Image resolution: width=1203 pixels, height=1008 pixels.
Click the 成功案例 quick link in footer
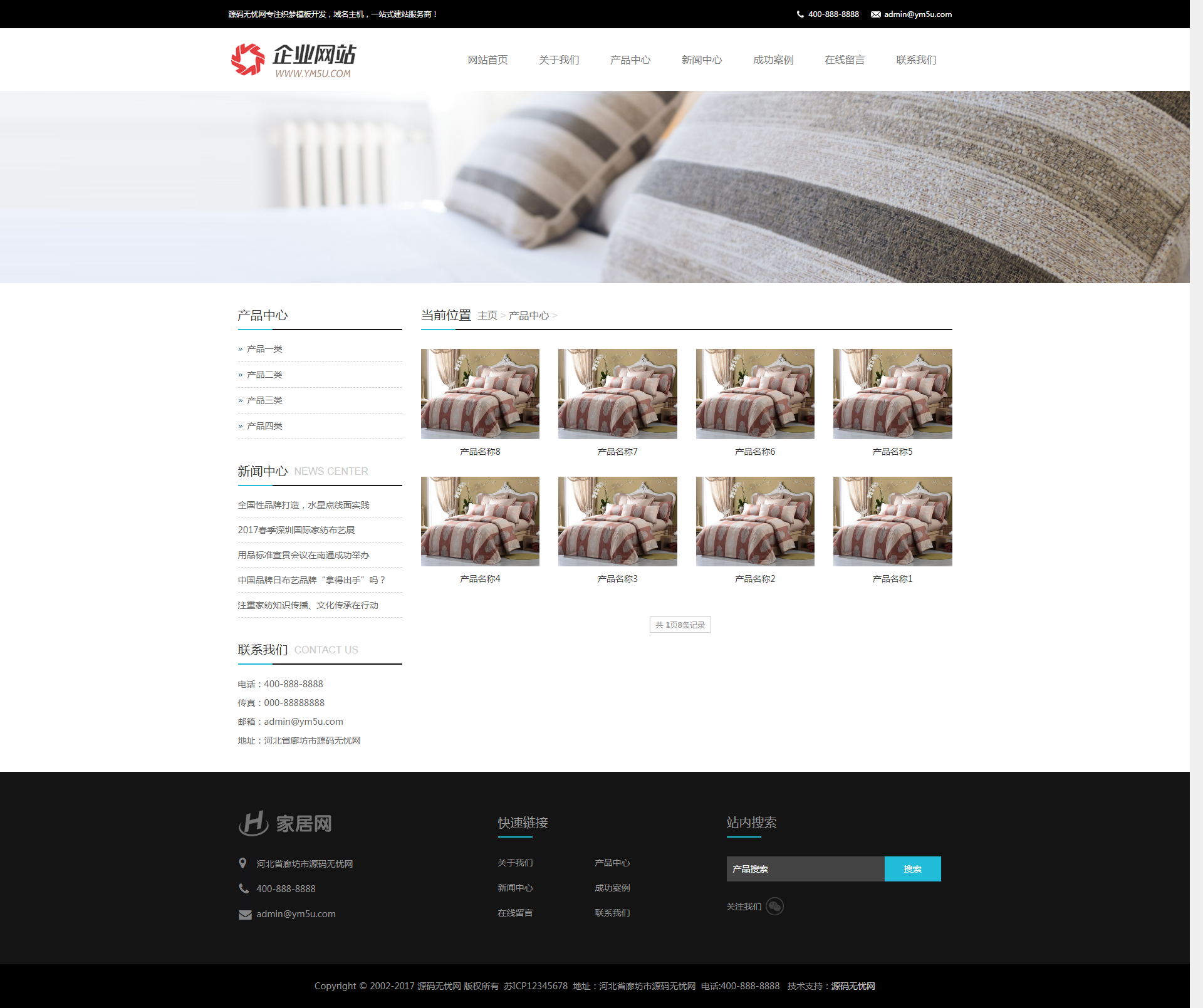(x=612, y=888)
